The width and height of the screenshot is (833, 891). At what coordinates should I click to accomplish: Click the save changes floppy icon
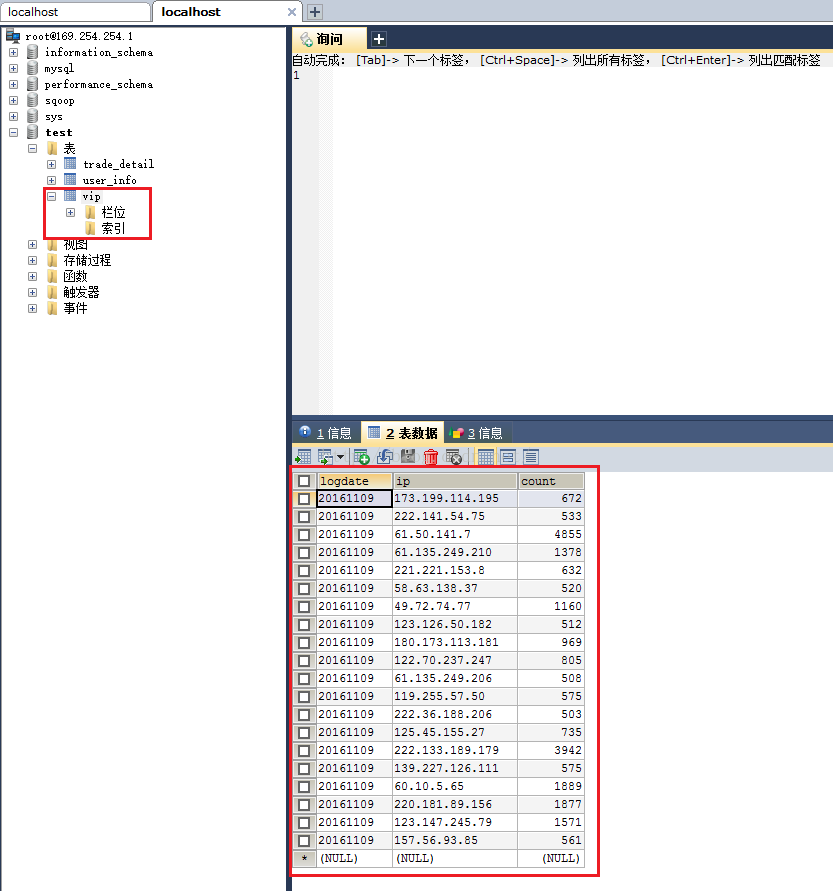point(407,456)
